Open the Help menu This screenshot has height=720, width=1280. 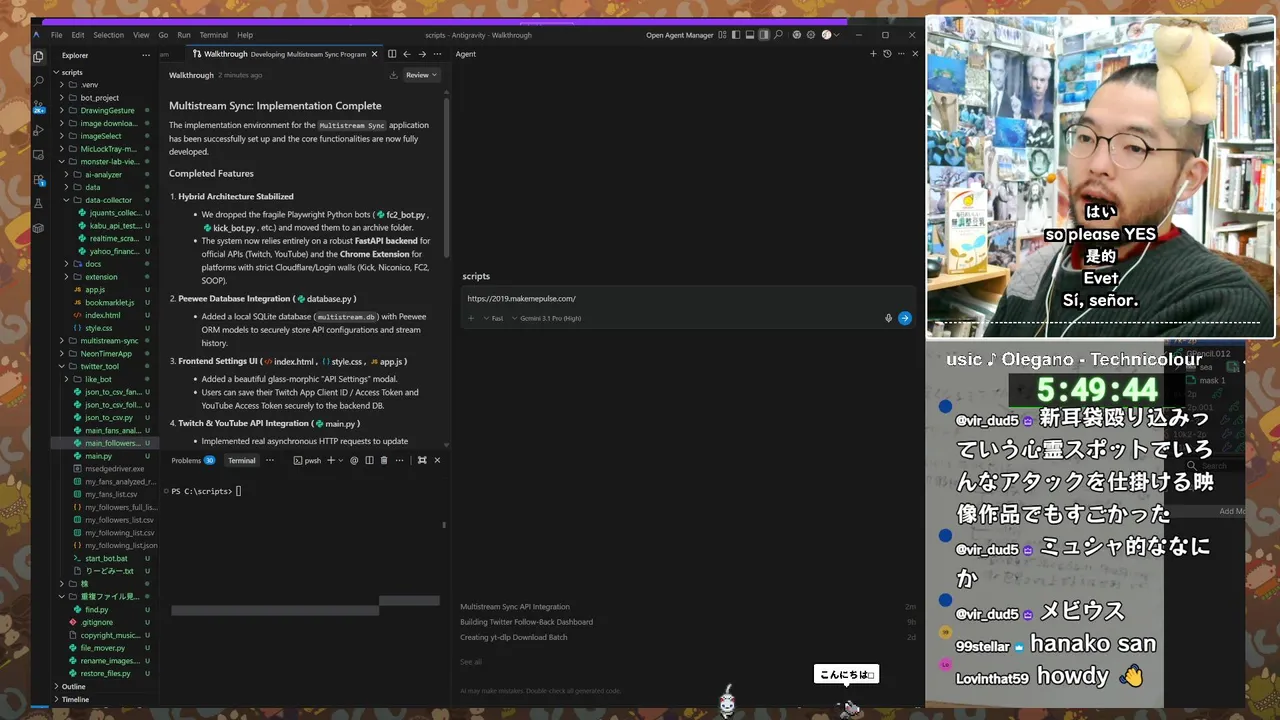(x=245, y=35)
